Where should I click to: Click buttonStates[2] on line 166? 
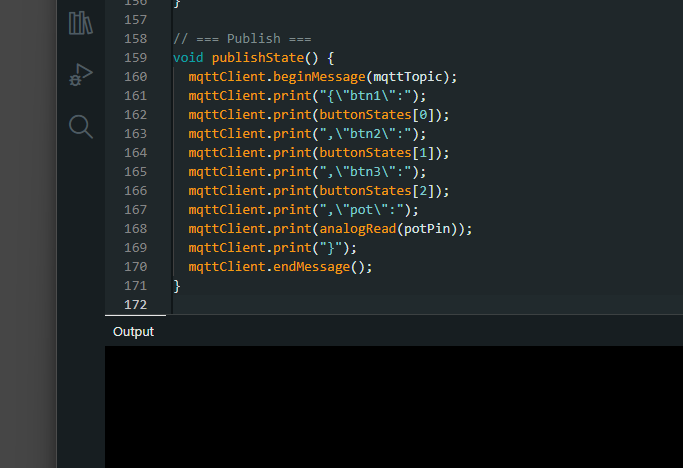380,191
